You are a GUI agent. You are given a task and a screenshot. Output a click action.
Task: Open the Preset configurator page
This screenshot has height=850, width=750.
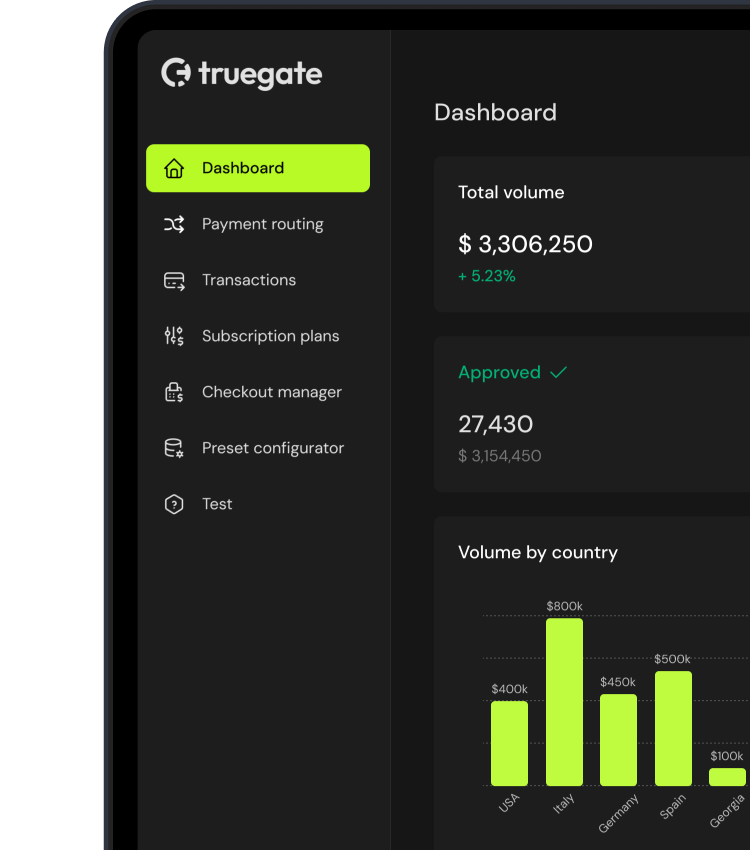coord(258,448)
